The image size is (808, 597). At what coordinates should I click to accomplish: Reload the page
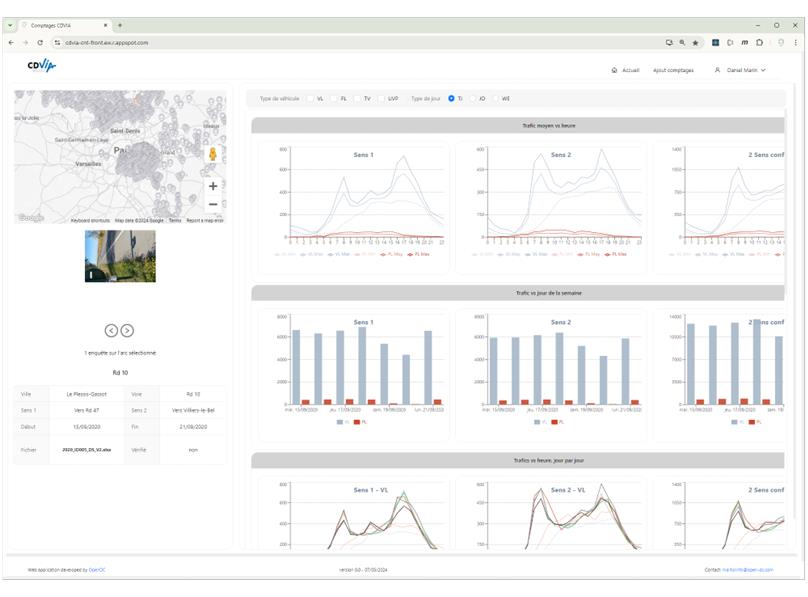(40, 43)
